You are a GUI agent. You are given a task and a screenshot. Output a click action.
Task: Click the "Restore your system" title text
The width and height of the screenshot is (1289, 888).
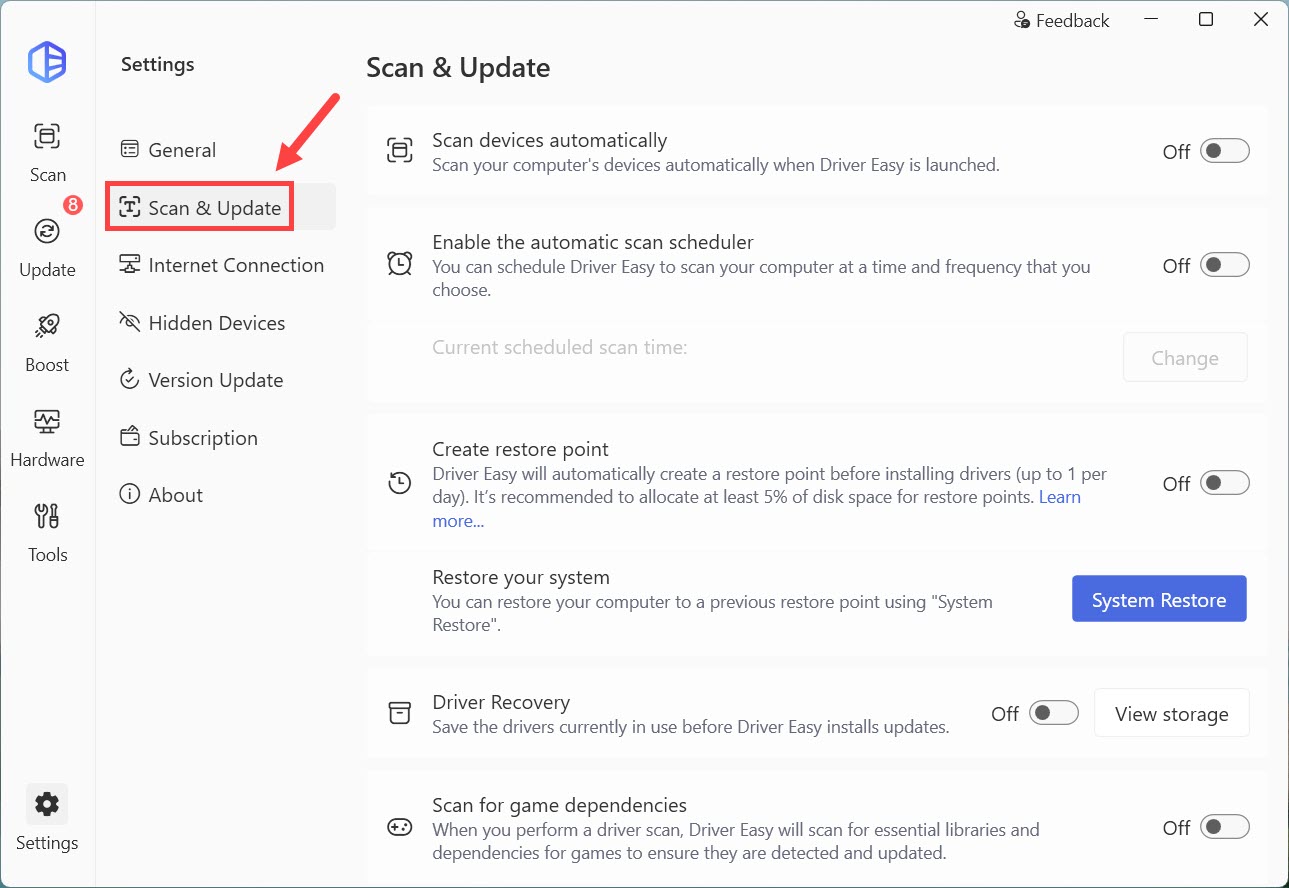point(521,578)
